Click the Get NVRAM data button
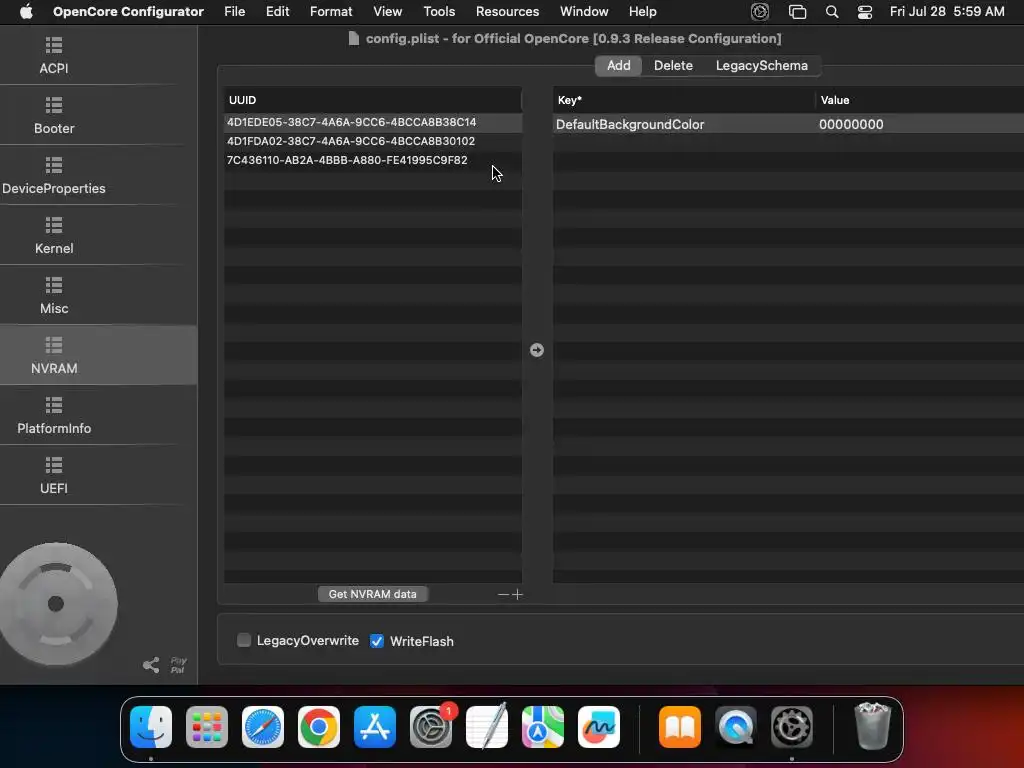The image size is (1024, 768). click(372, 594)
